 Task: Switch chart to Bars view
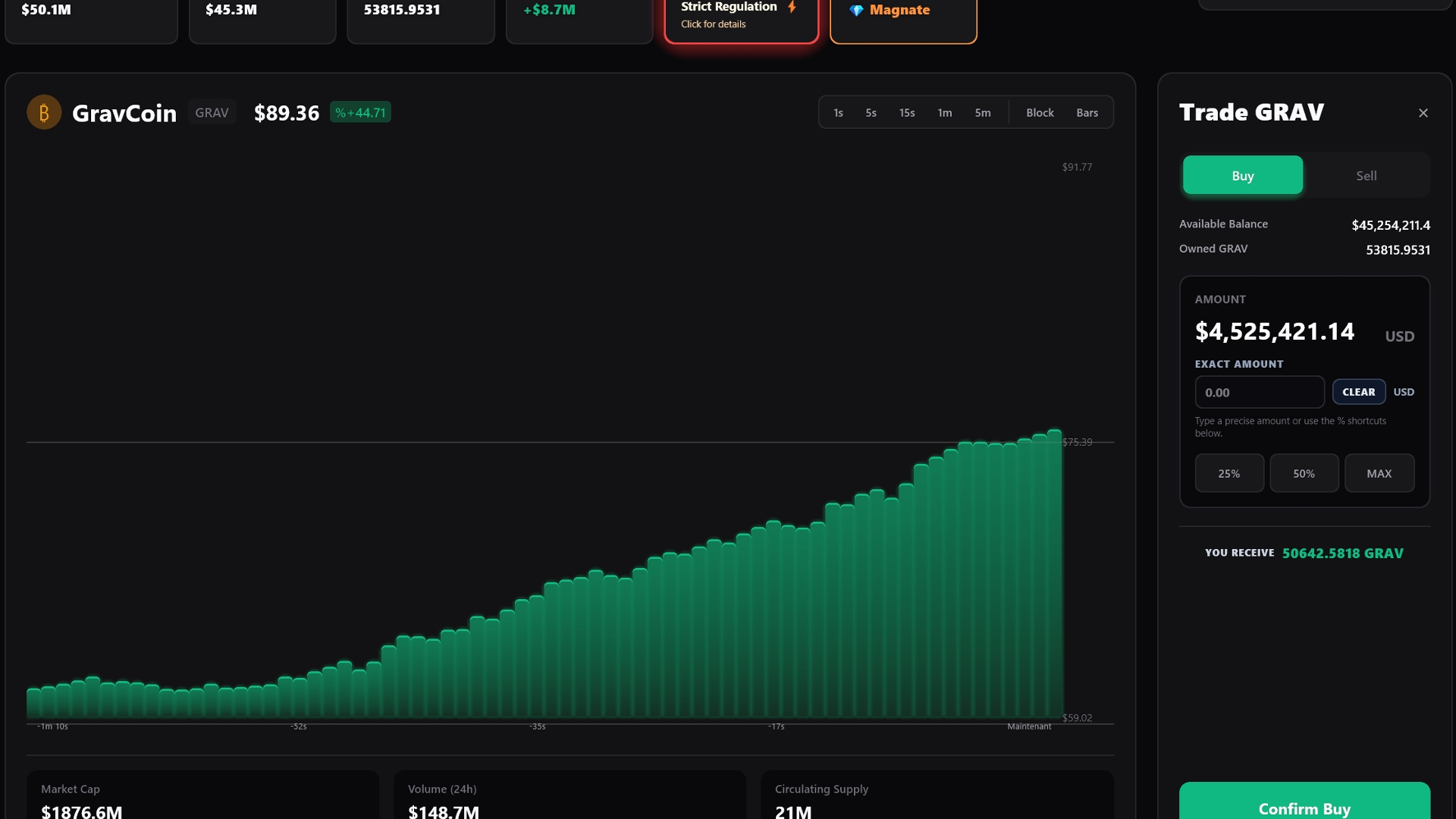click(x=1087, y=112)
